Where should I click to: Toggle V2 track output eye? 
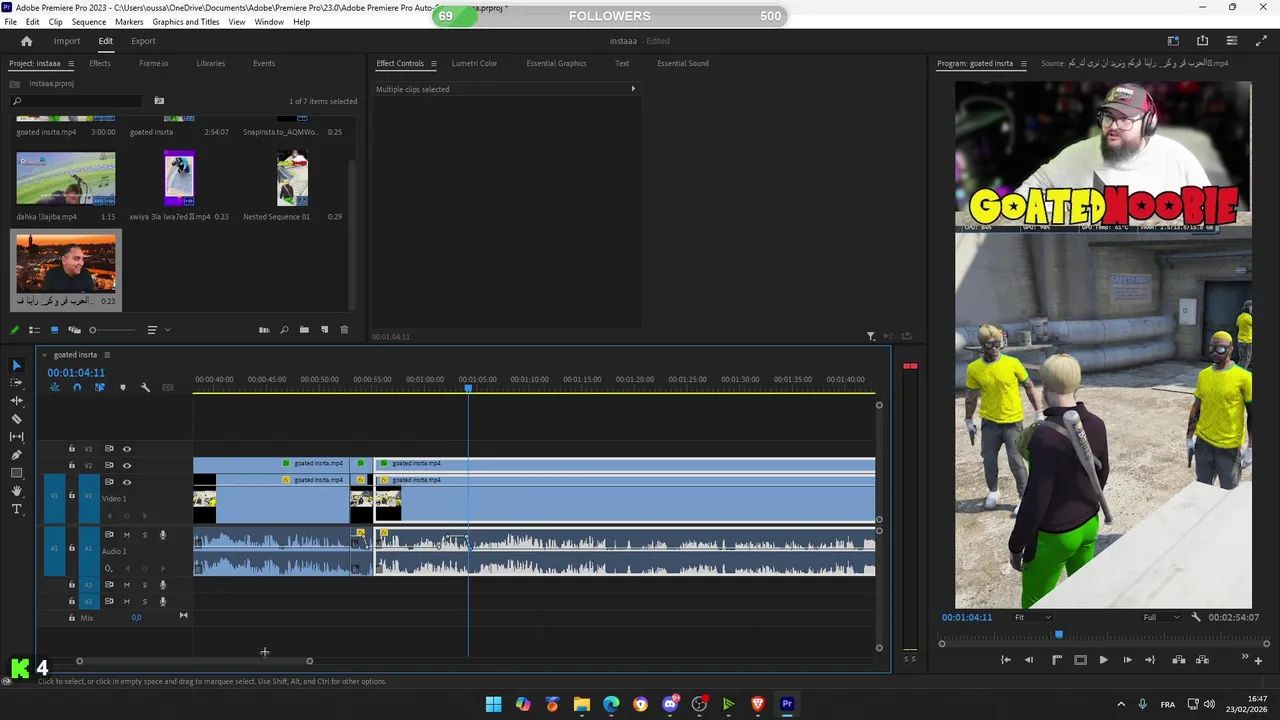127,465
